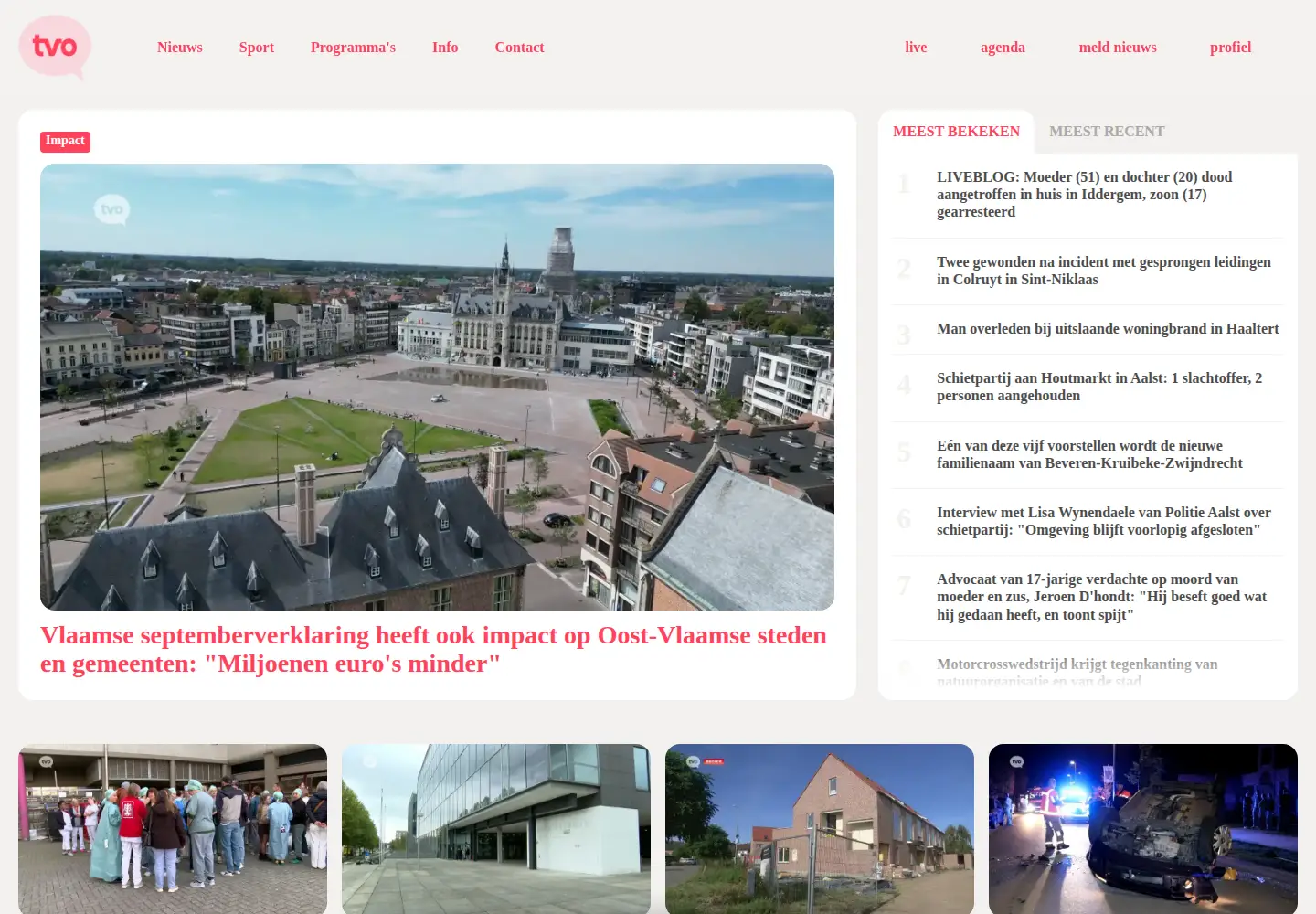This screenshot has height=914, width=1316.
Task: Open the Vlaamse septemberverklaring headline
Action: click(x=433, y=650)
